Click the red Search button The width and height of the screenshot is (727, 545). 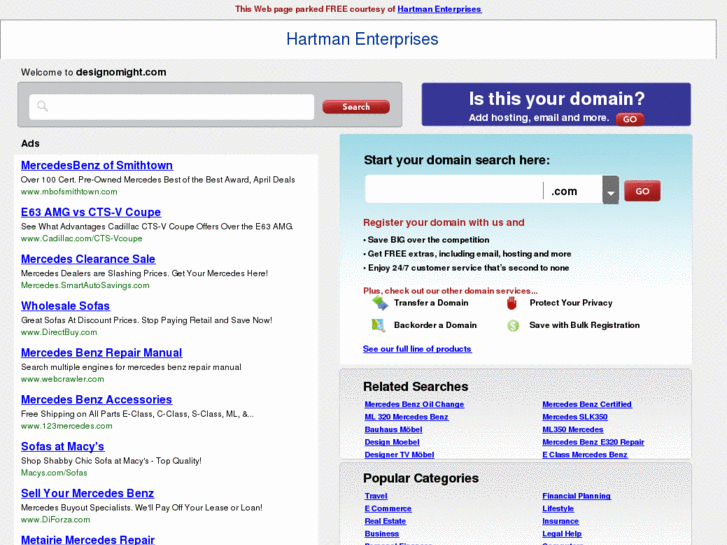click(x=356, y=107)
